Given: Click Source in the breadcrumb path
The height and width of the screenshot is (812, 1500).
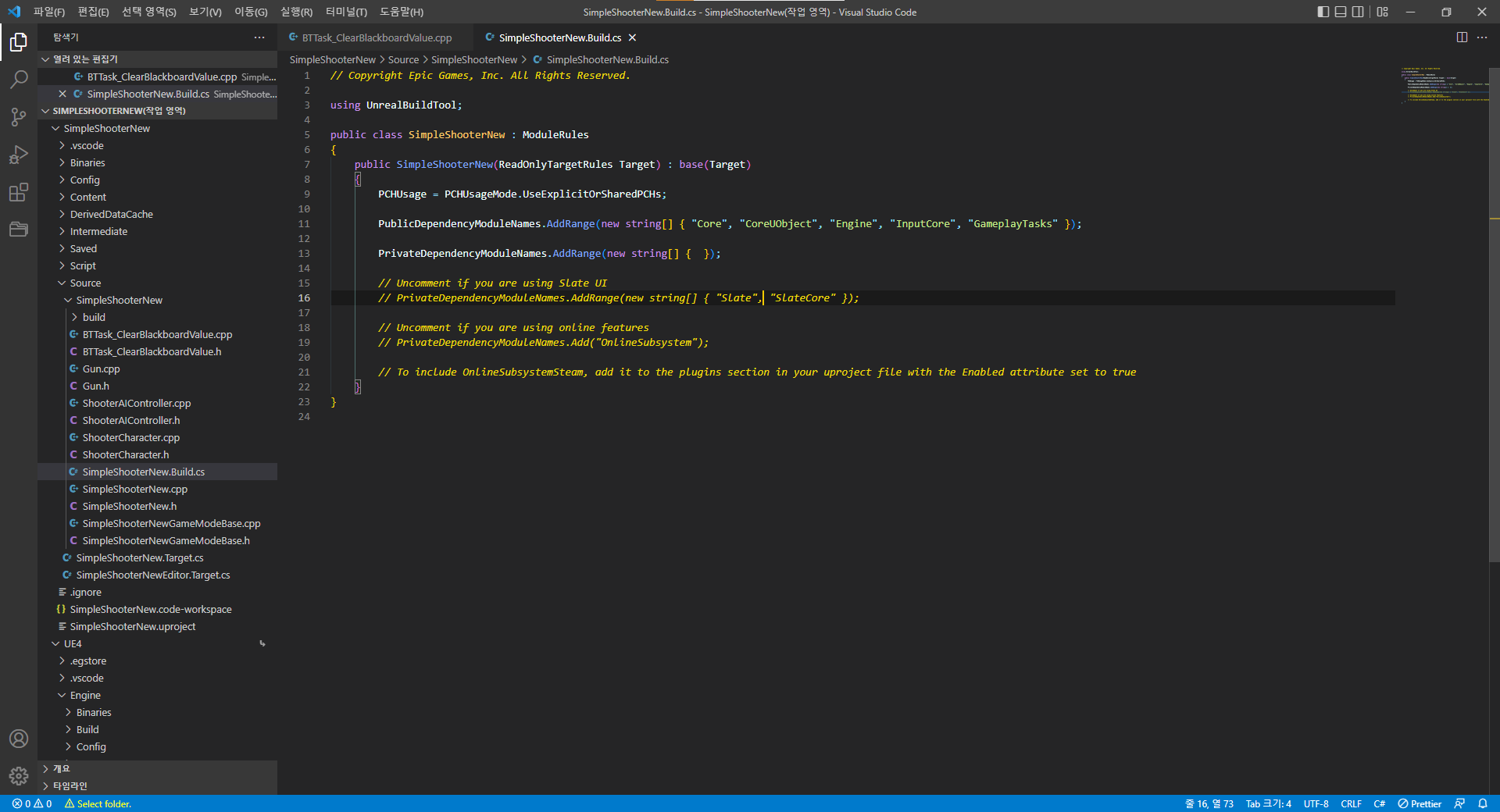Looking at the screenshot, I should pos(403,59).
